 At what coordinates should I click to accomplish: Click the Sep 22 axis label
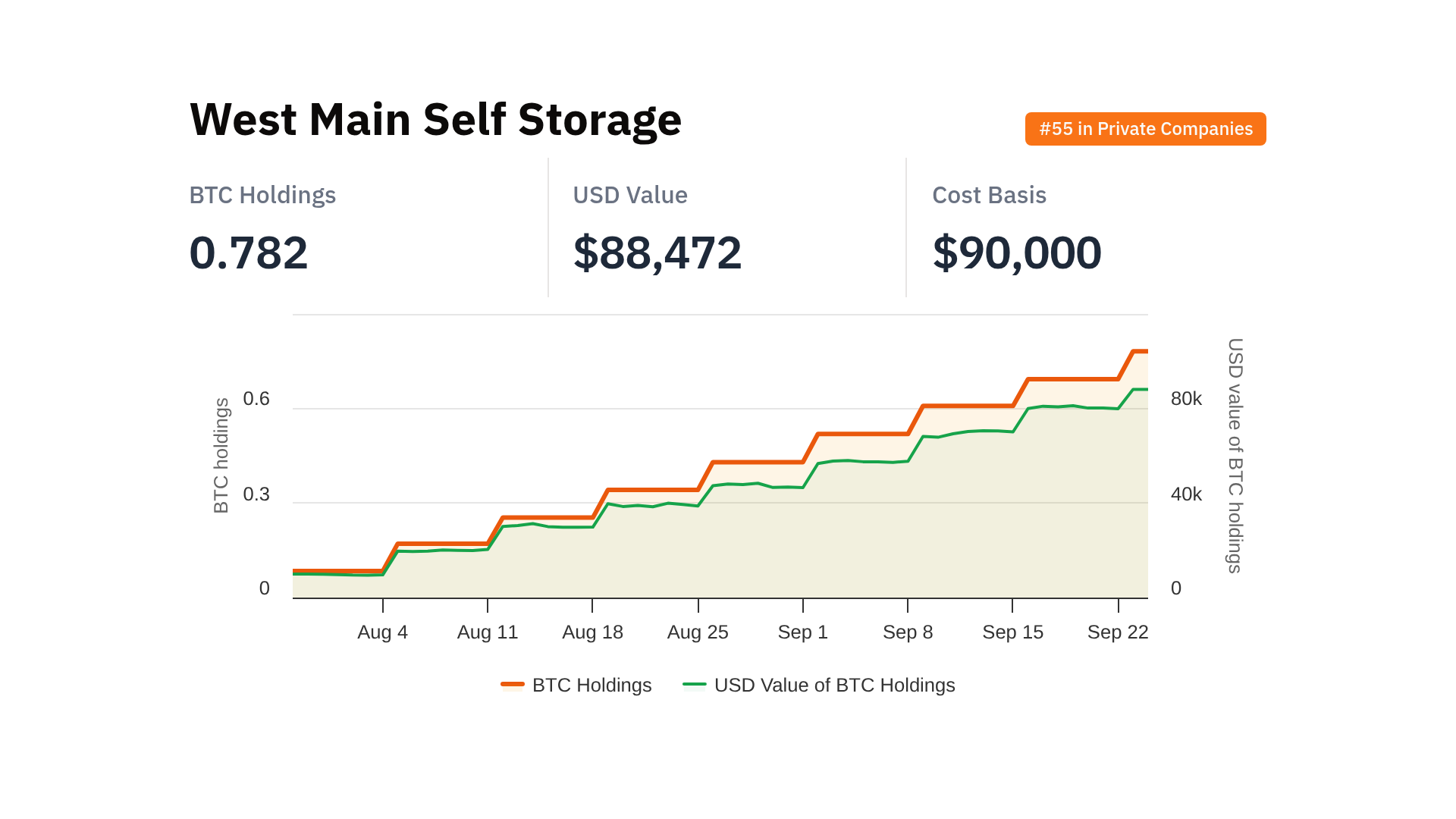coord(1117,632)
